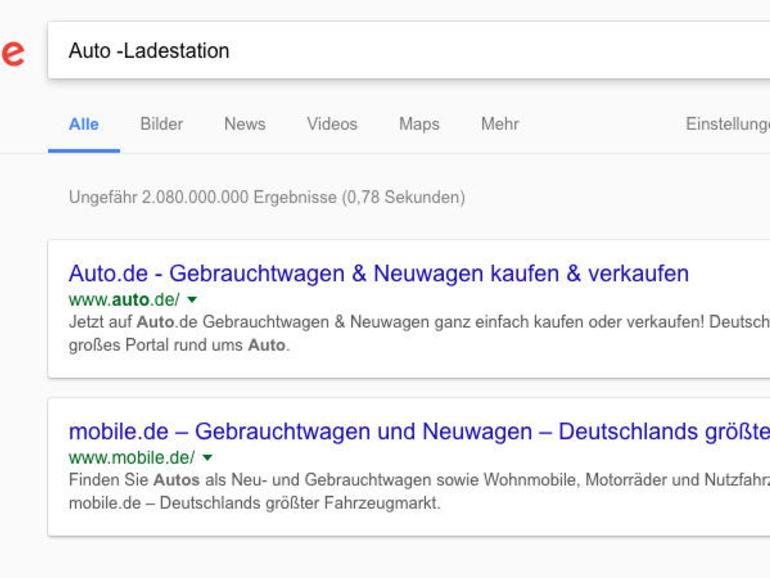Expand the arrow next to www.mobile.de
Viewport: 770px width, 578px height.
tap(207, 458)
